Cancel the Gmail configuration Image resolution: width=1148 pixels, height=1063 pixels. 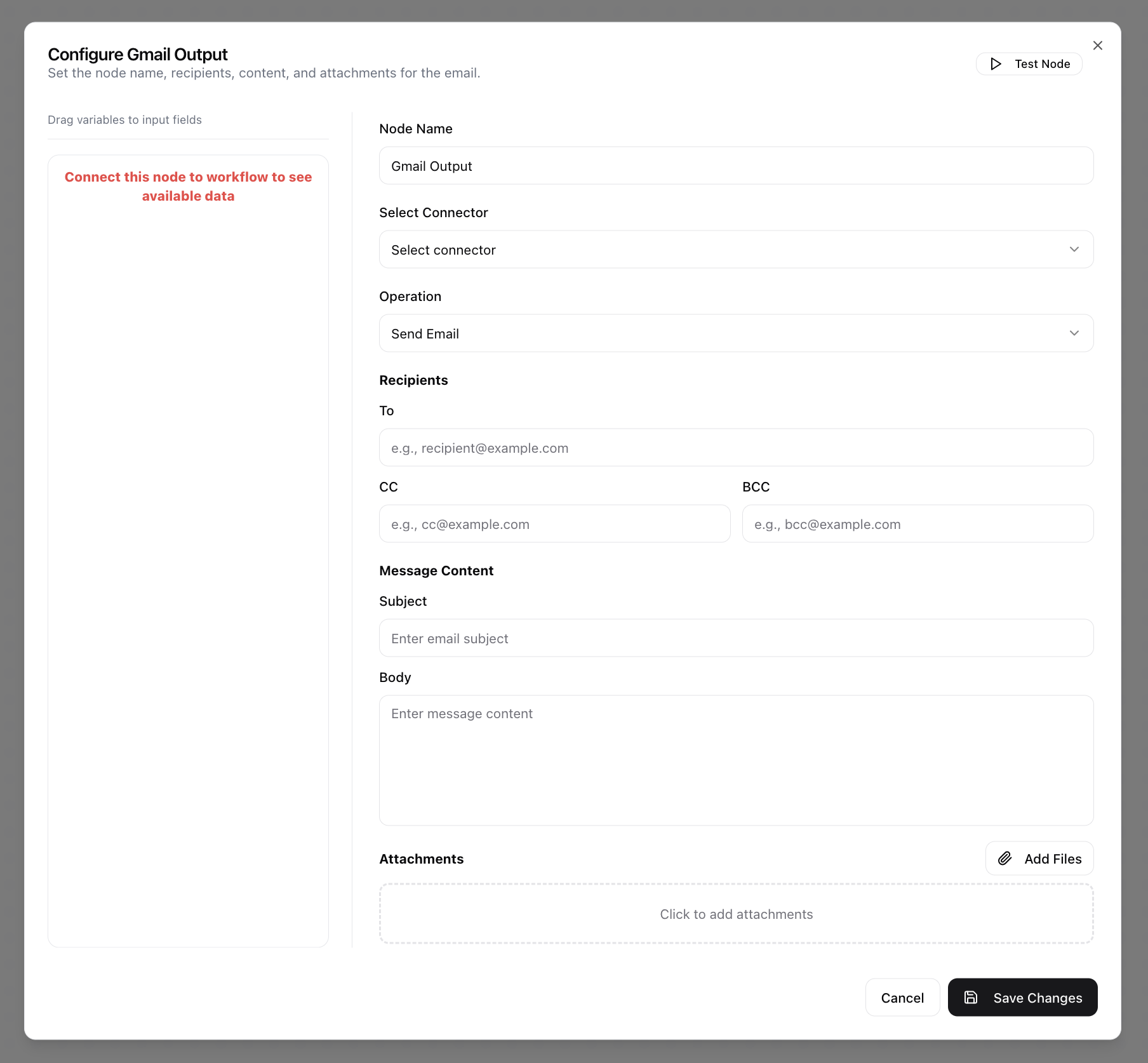click(x=902, y=998)
